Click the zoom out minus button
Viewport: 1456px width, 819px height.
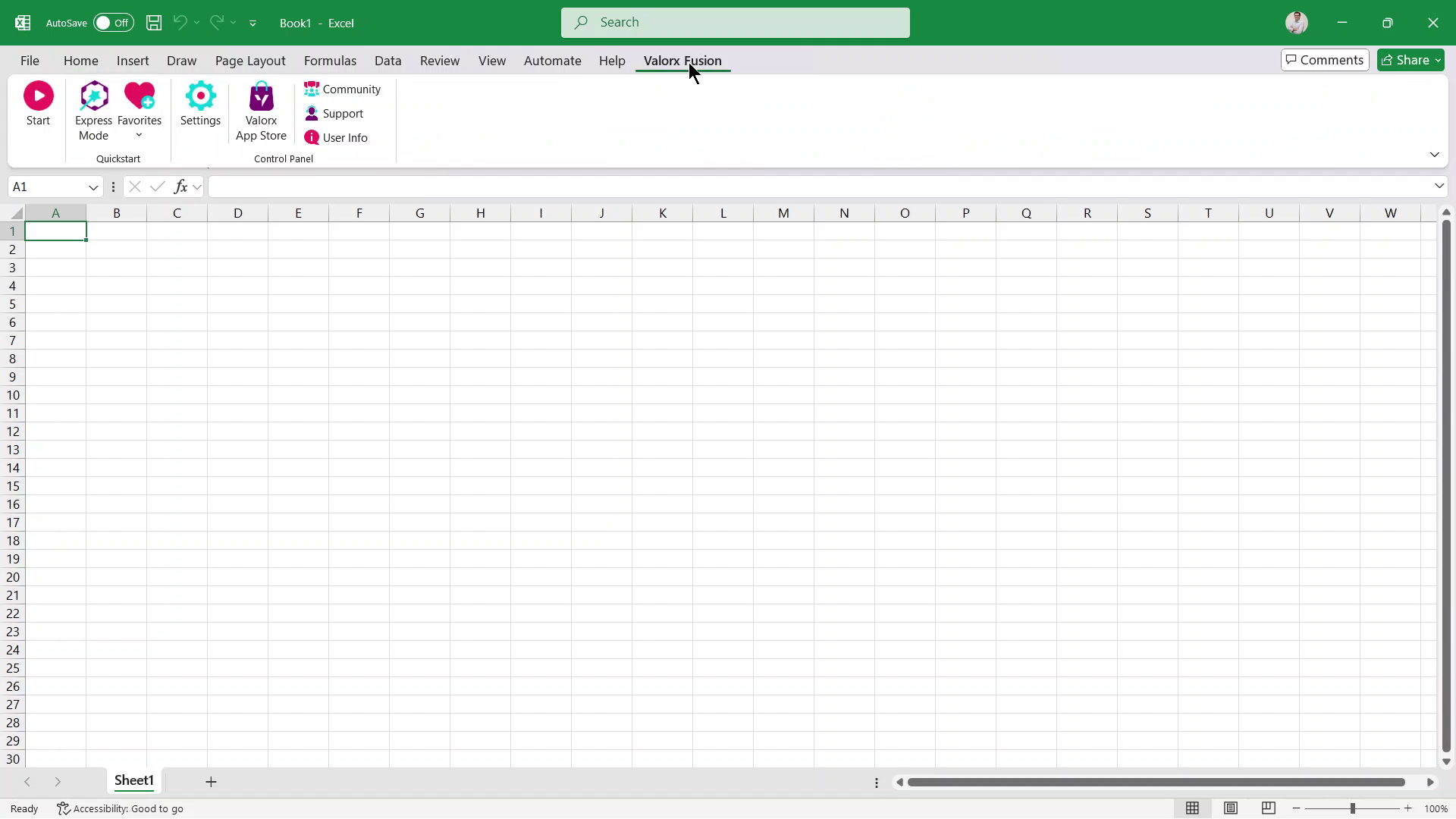pyautogui.click(x=1297, y=808)
